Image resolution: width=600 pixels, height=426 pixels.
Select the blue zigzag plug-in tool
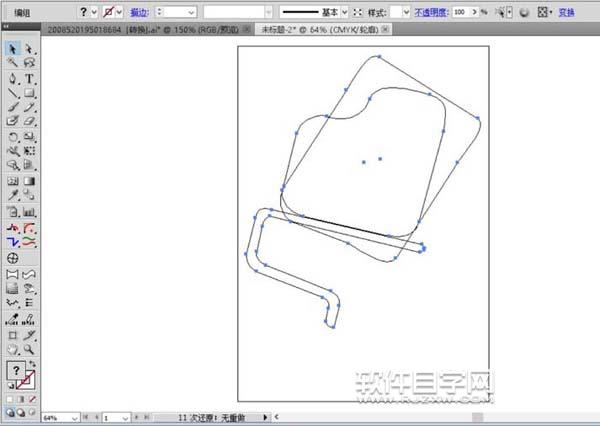tap(13, 242)
